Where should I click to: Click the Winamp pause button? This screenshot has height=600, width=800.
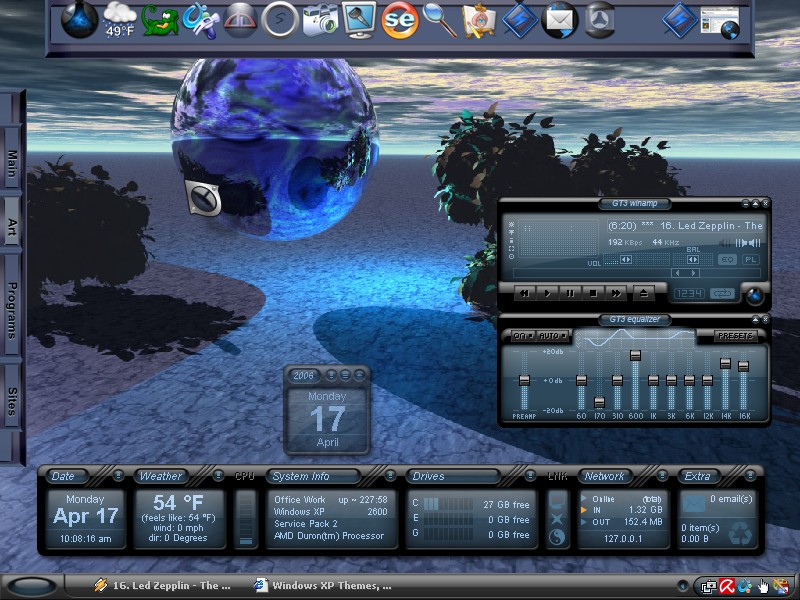[570, 293]
